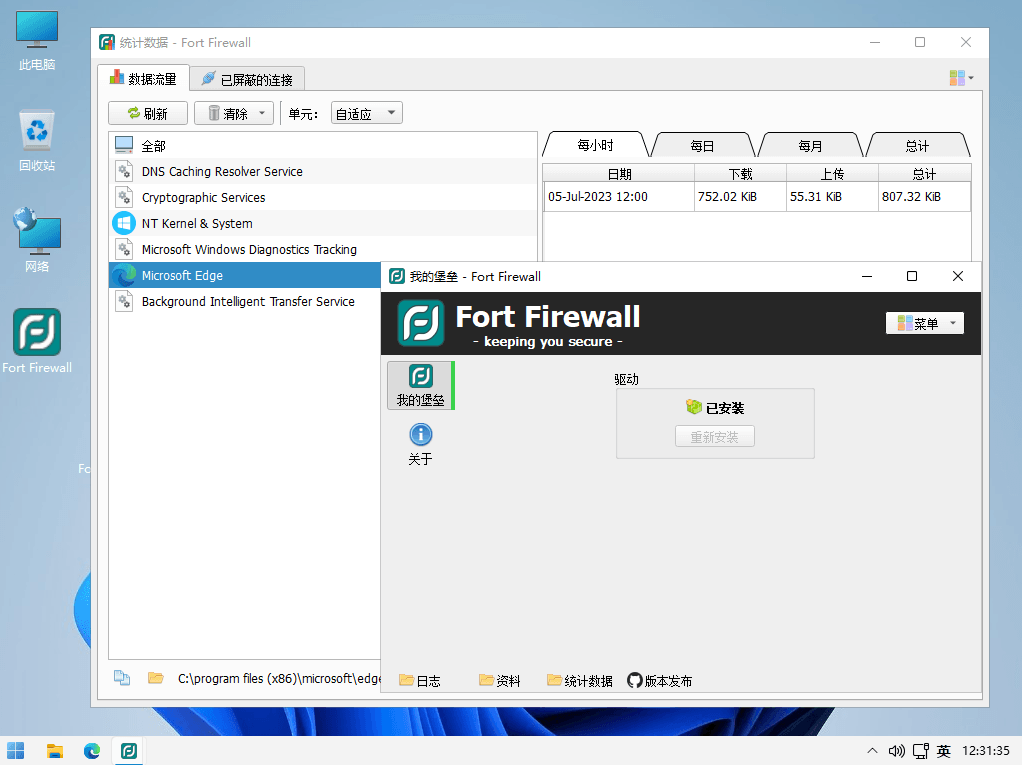Viewport: 1022px width, 765px height.
Task: Select 全部 in the application list
Action: point(323,145)
